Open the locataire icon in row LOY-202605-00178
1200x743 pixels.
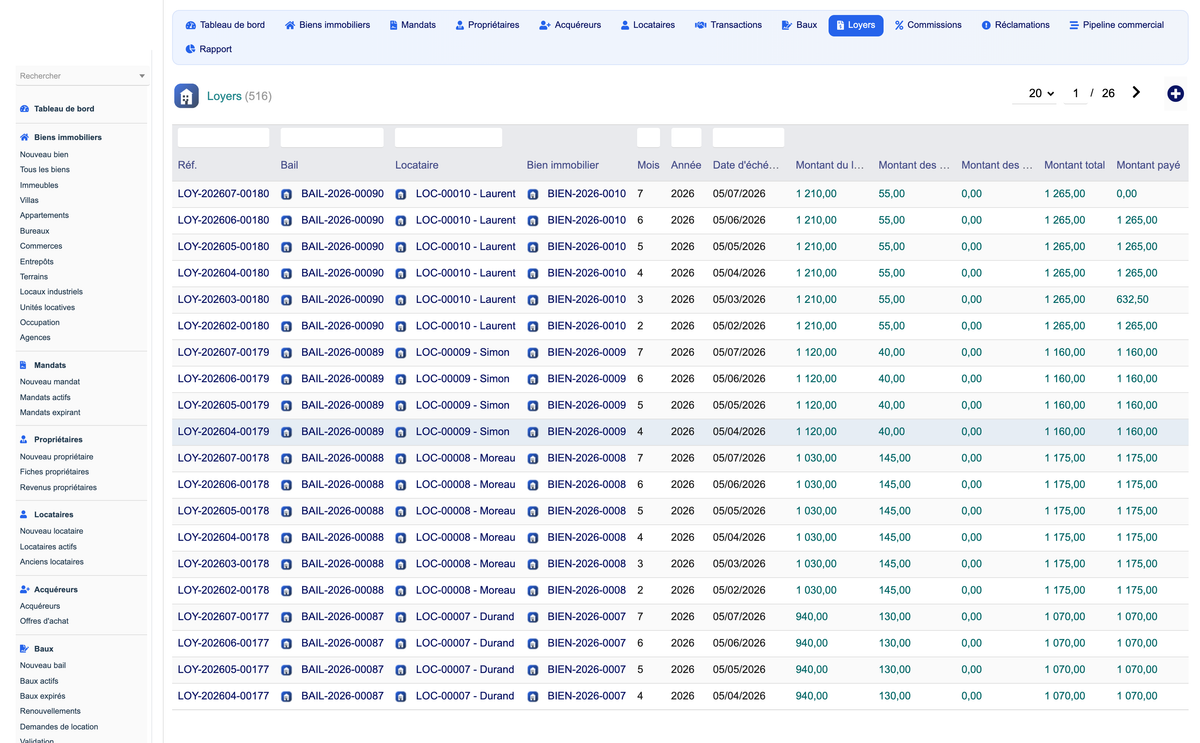pos(401,512)
